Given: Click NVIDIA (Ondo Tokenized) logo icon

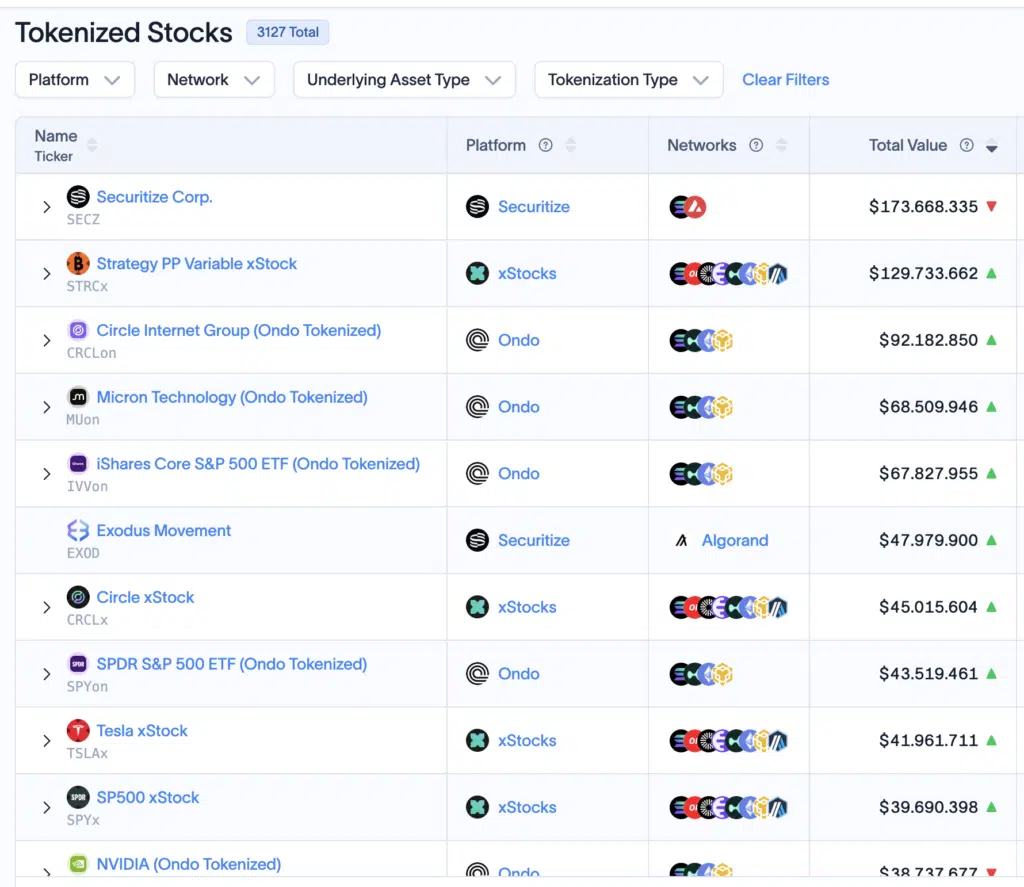Looking at the screenshot, I should [x=78, y=863].
